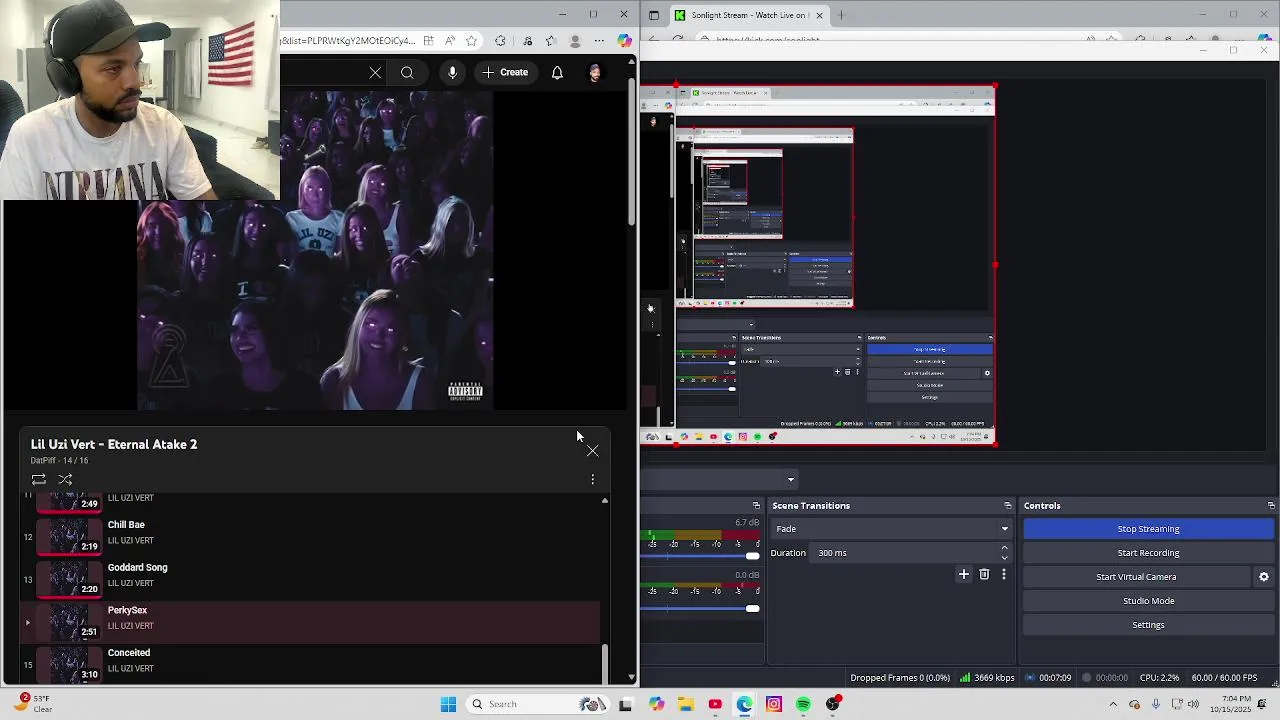Viewport: 1280px width, 720px height.
Task: Open a new tab in right browser
Action: (x=841, y=15)
